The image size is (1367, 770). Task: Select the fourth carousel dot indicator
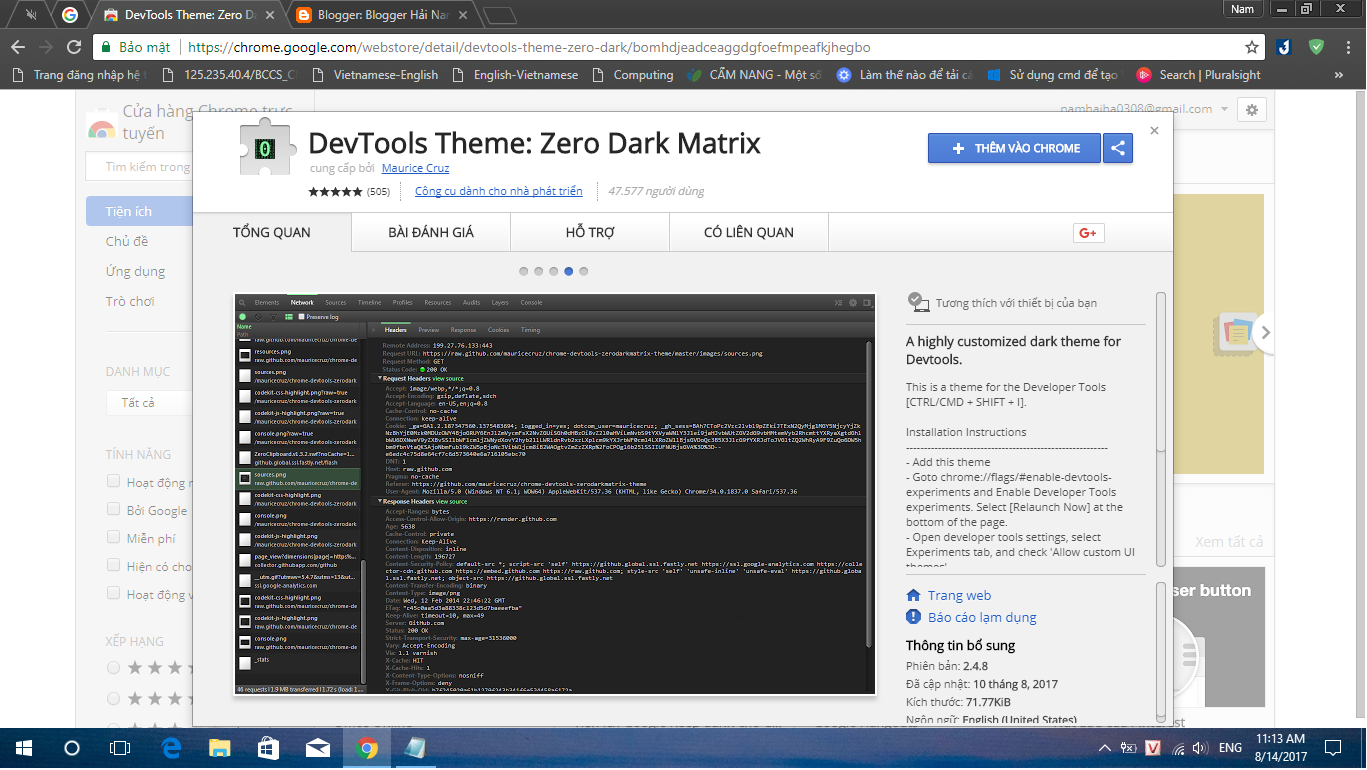click(x=569, y=271)
